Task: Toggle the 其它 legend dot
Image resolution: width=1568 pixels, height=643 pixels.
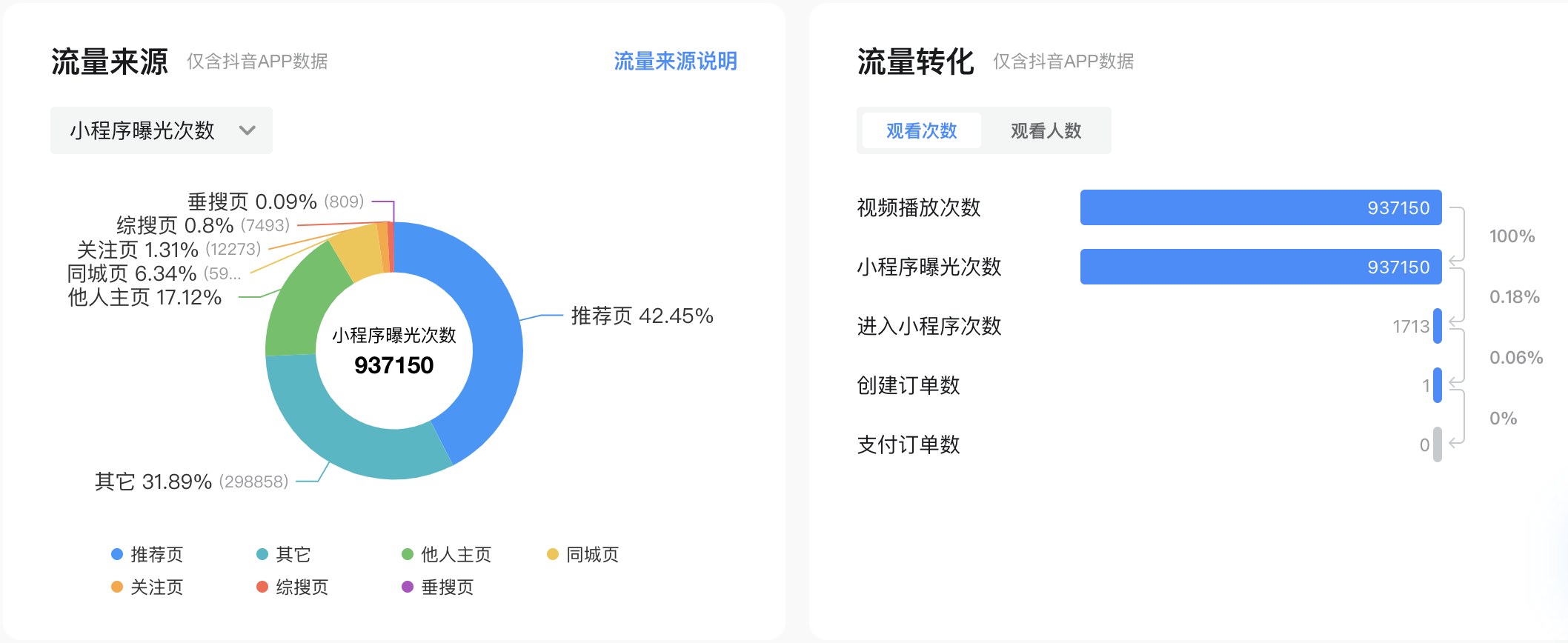Action: click(x=262, y=554)
